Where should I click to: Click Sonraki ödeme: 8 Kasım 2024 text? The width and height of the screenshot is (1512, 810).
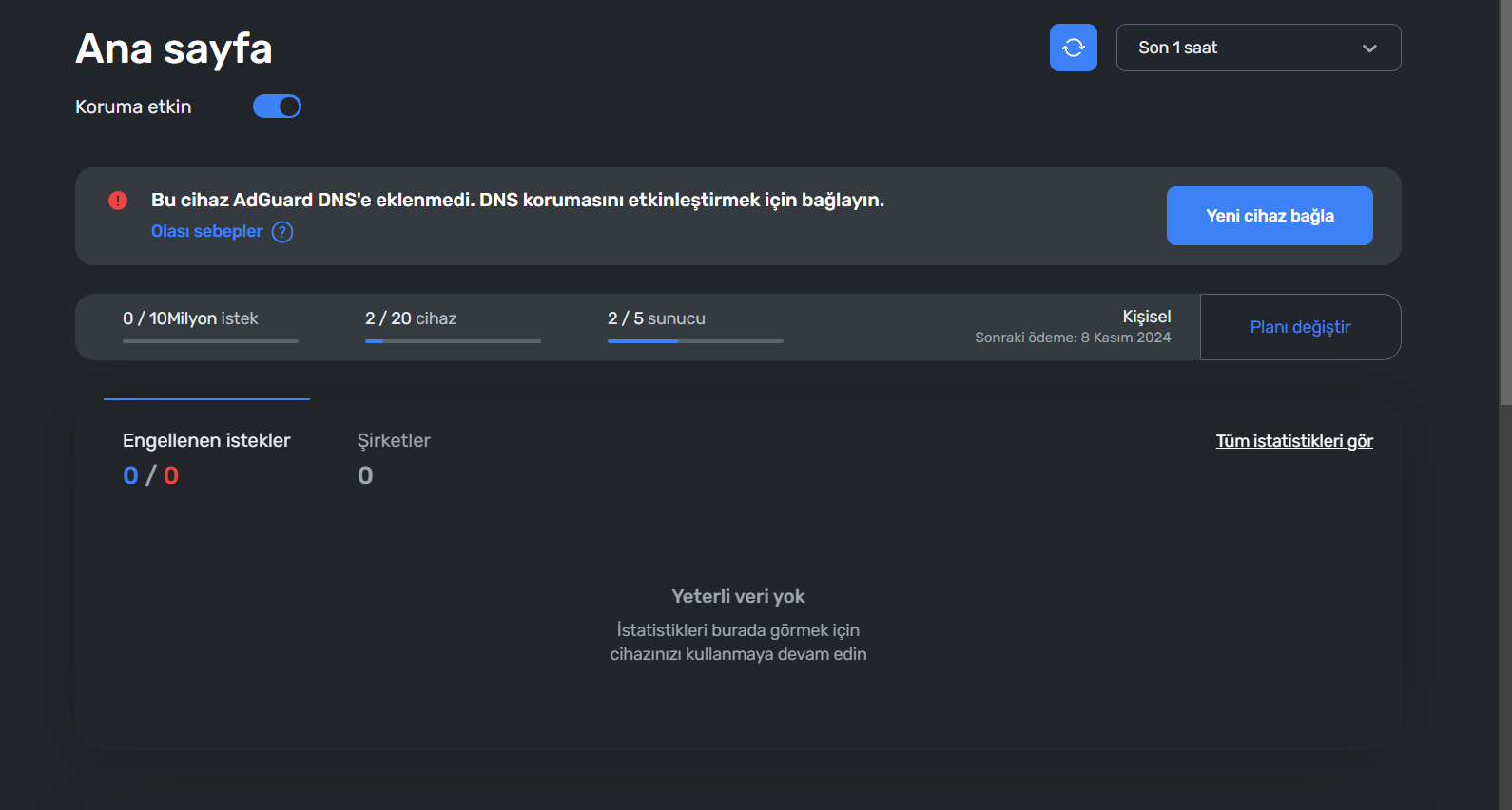click(x=1073, y=337)
